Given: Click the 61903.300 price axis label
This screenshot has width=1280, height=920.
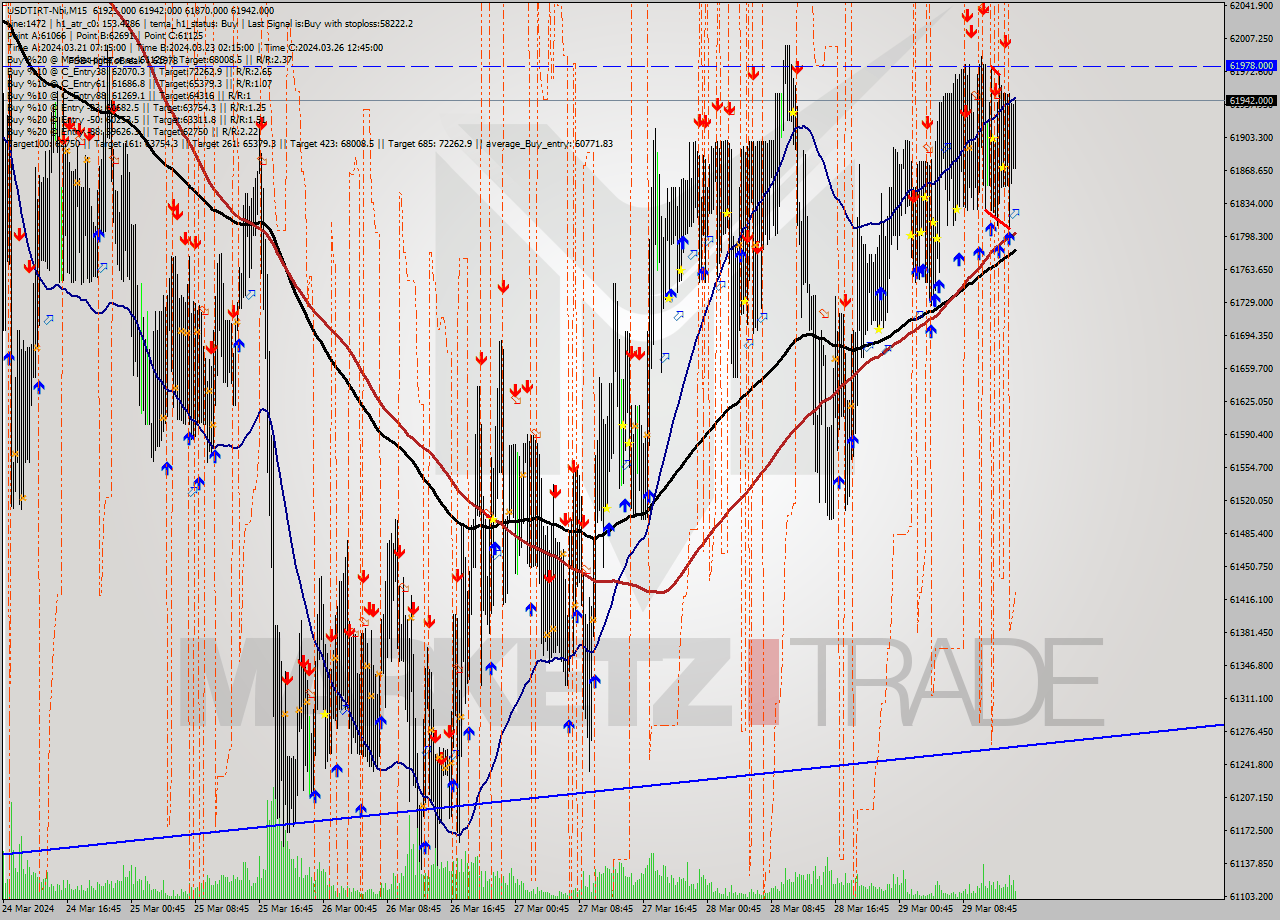Looking at the screenshot, I should [x=1251, y=137].
